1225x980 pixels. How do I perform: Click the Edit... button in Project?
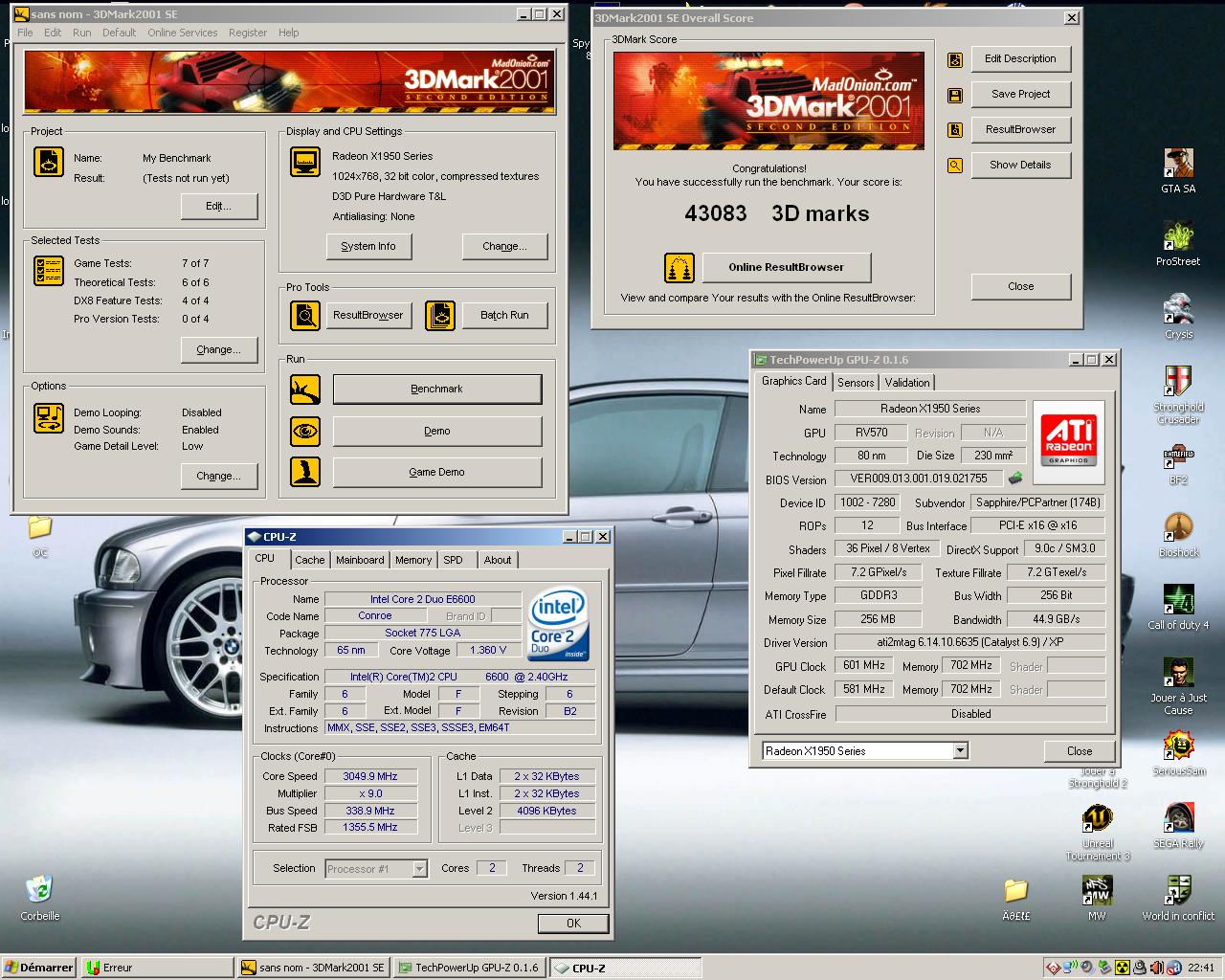point(218,206)
